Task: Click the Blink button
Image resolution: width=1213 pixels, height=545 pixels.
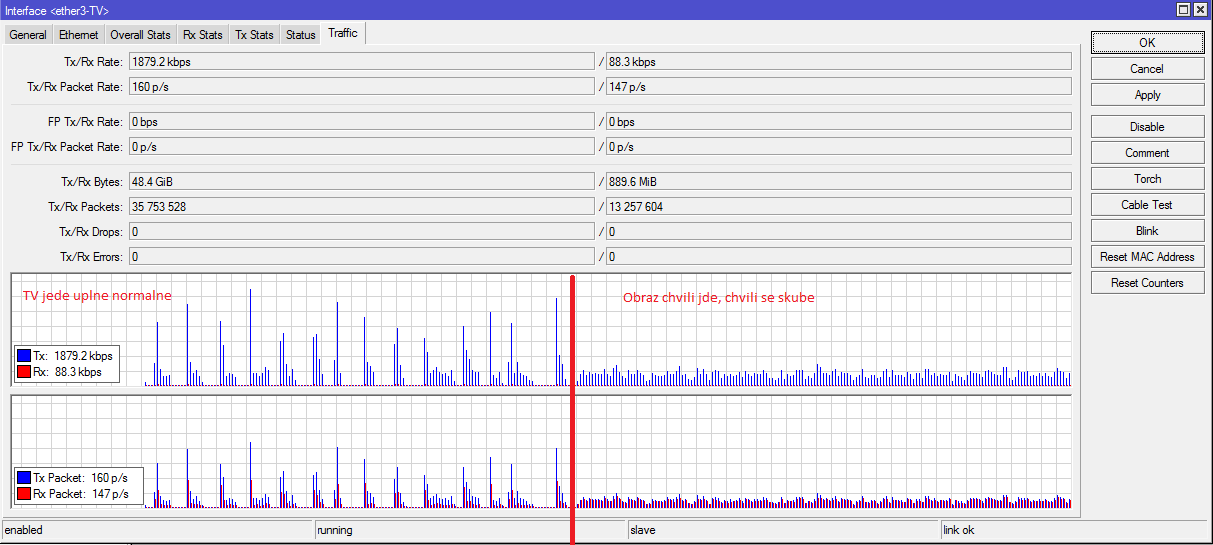Action: (1147, 231)
